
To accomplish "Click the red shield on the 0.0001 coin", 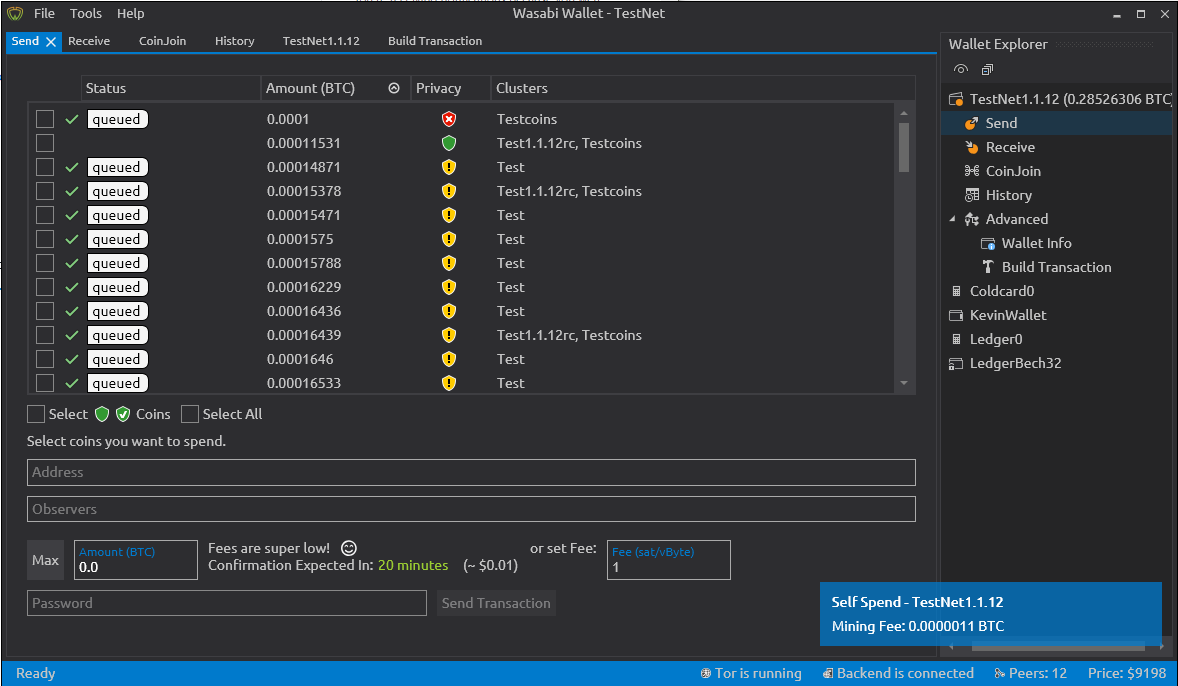I will pos(449,119).
